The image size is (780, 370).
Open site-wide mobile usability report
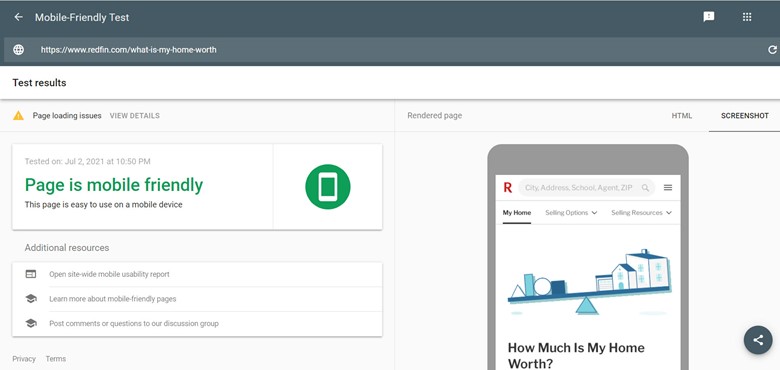(x=109, y=274)
